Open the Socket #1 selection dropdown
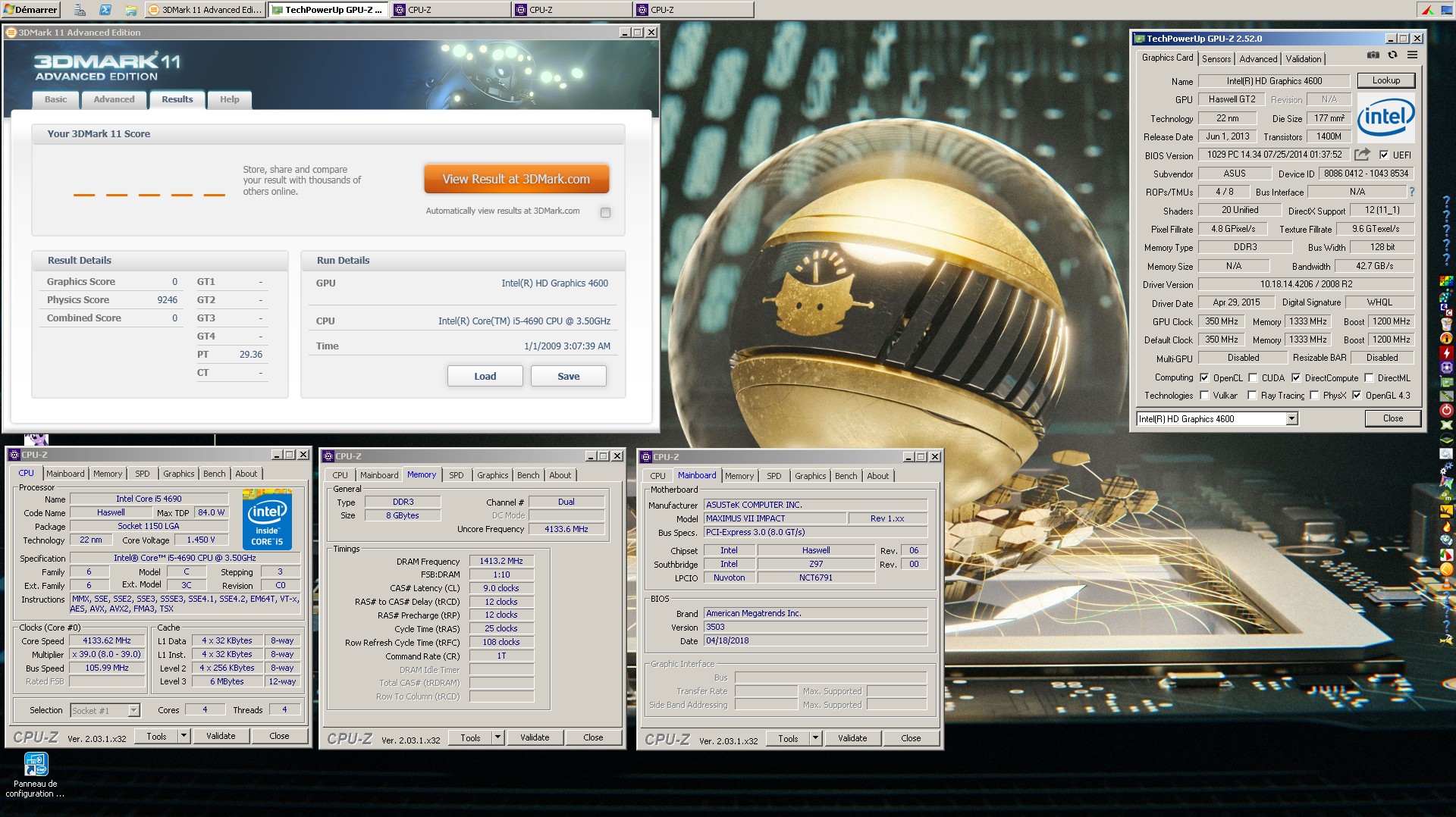This screenshot has height=817, width=1456. (133, 710)
